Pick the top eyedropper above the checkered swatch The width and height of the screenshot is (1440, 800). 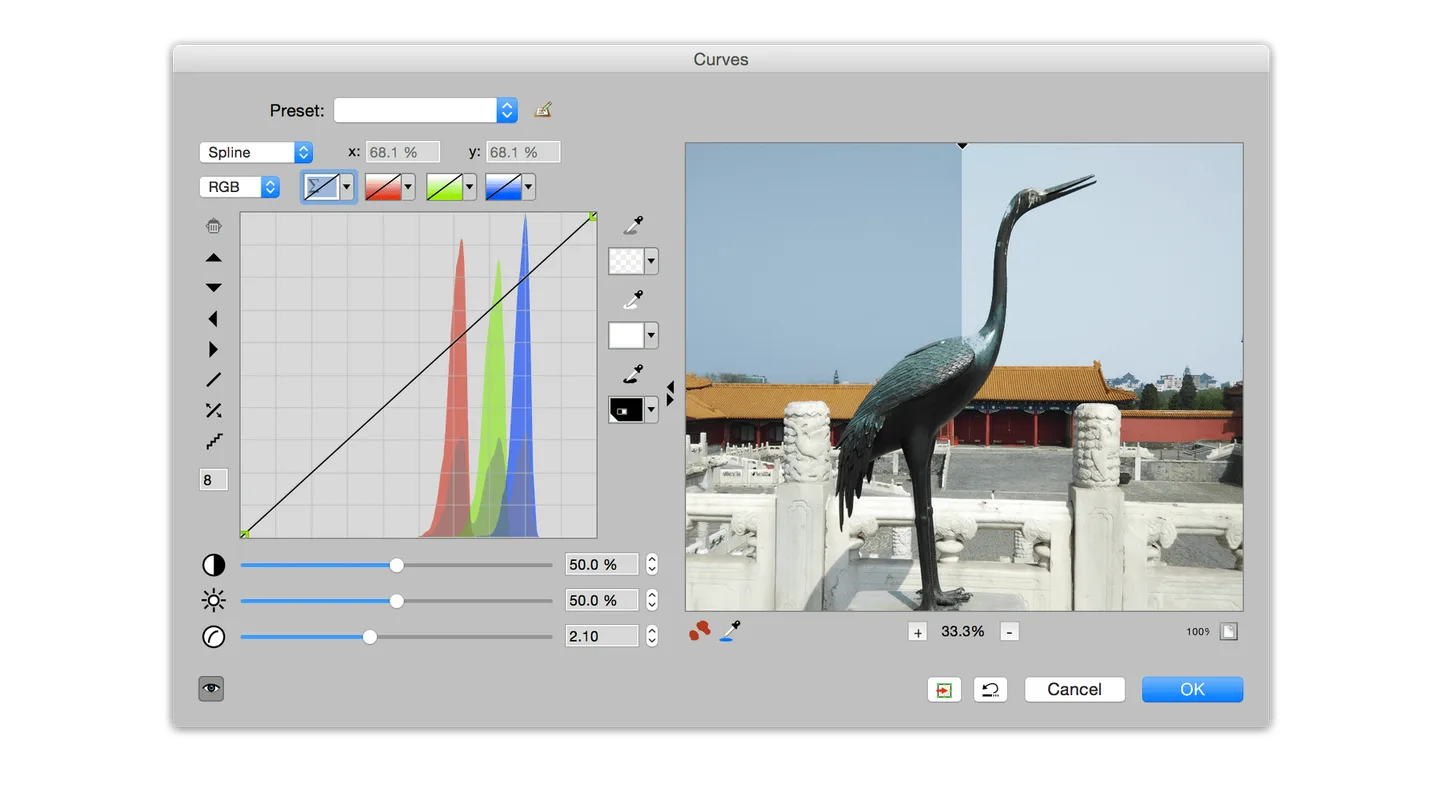[632, 225]
